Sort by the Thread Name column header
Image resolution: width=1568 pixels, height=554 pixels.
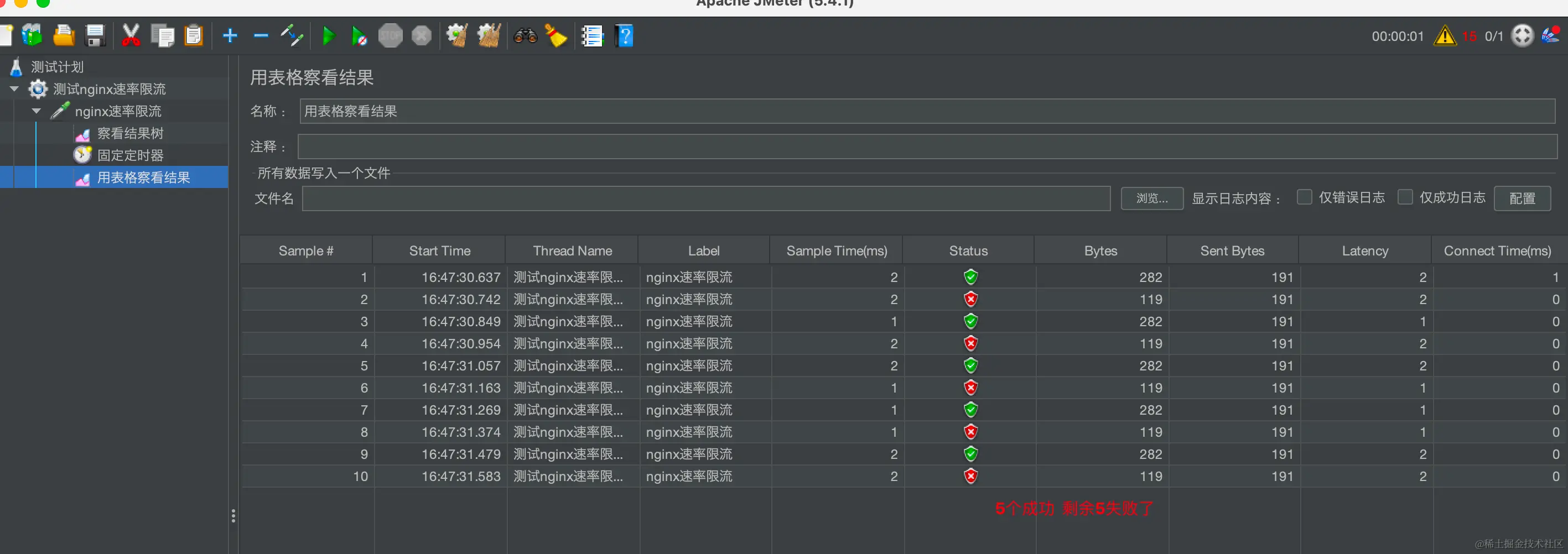(572, 250)
